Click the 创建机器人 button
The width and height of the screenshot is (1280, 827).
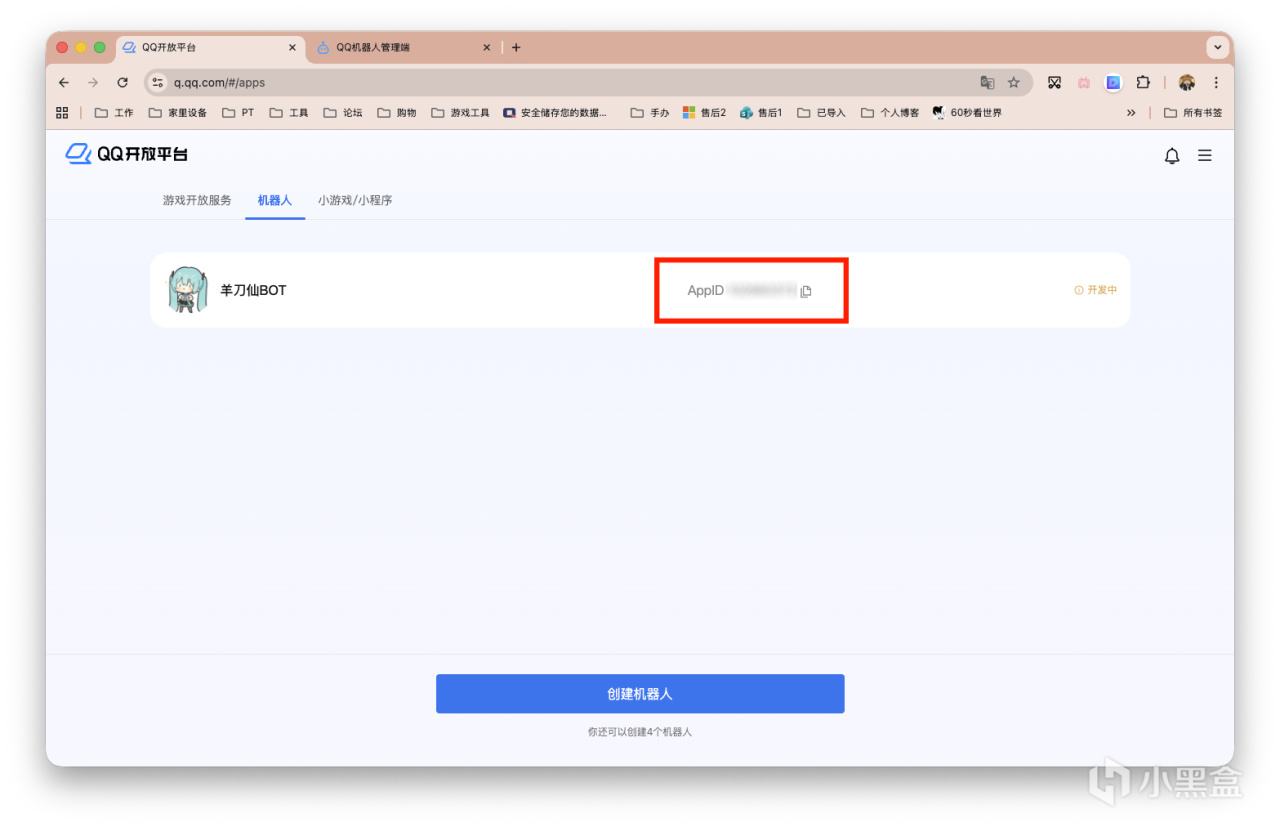pyautogui.click(x=640, y=694)
